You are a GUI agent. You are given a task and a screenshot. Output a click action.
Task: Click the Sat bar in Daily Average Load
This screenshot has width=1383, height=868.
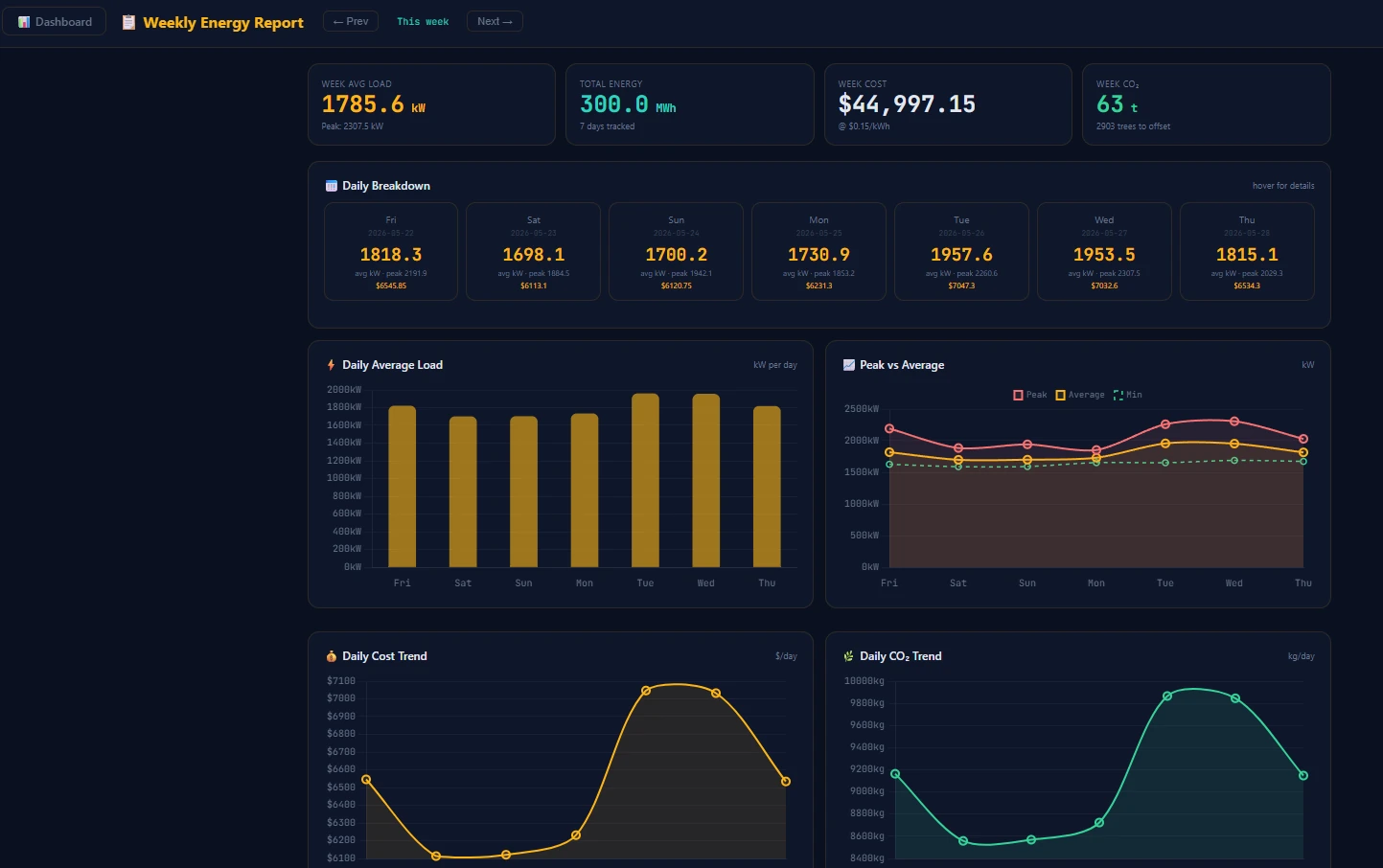463,491
